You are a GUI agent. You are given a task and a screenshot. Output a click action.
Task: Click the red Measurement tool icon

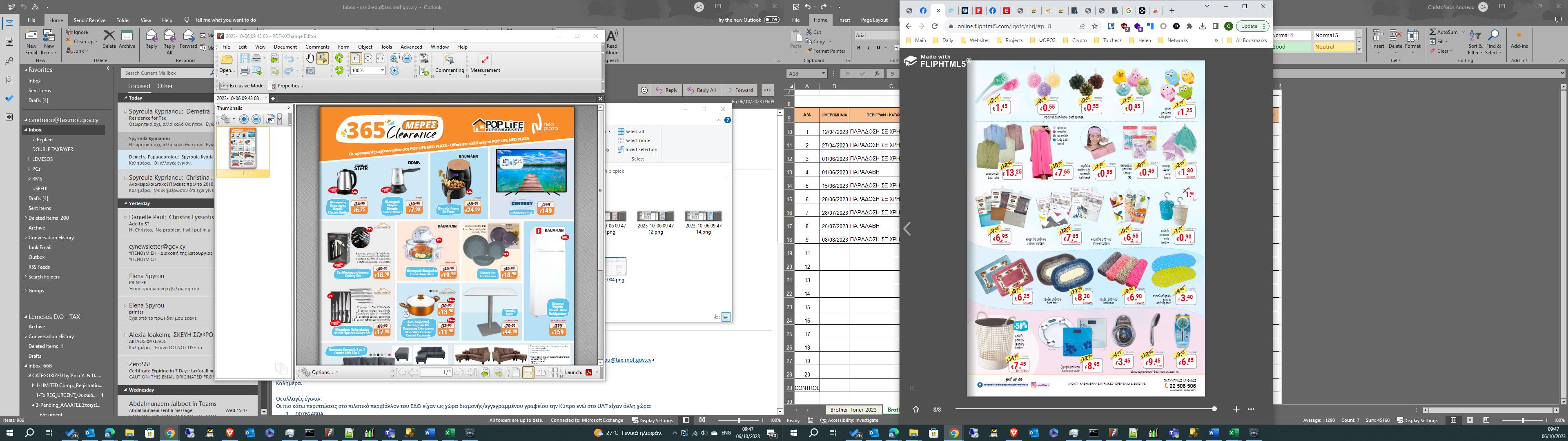coord(485,60)
